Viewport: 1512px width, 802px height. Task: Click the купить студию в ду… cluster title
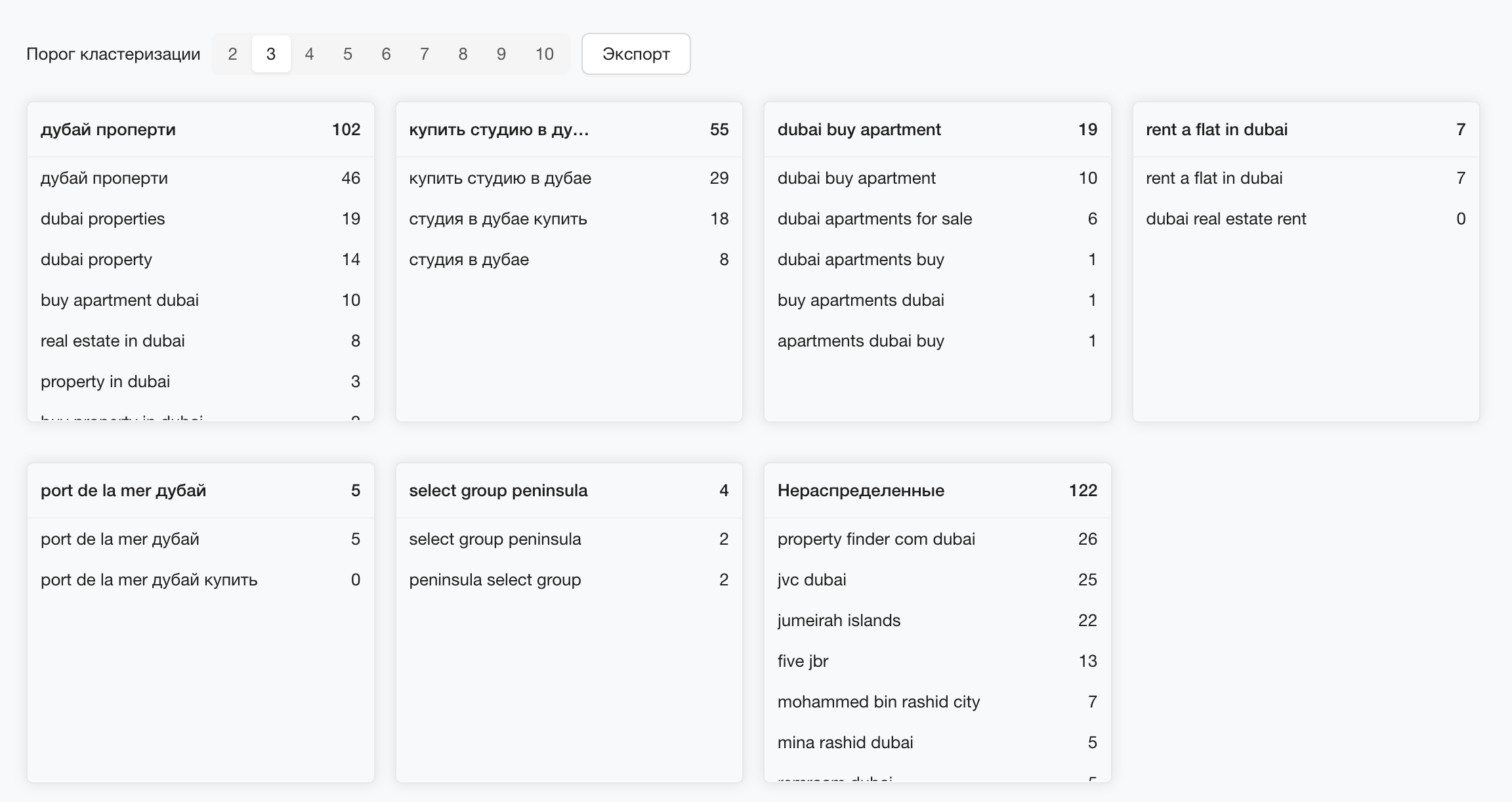coord(499,129)
